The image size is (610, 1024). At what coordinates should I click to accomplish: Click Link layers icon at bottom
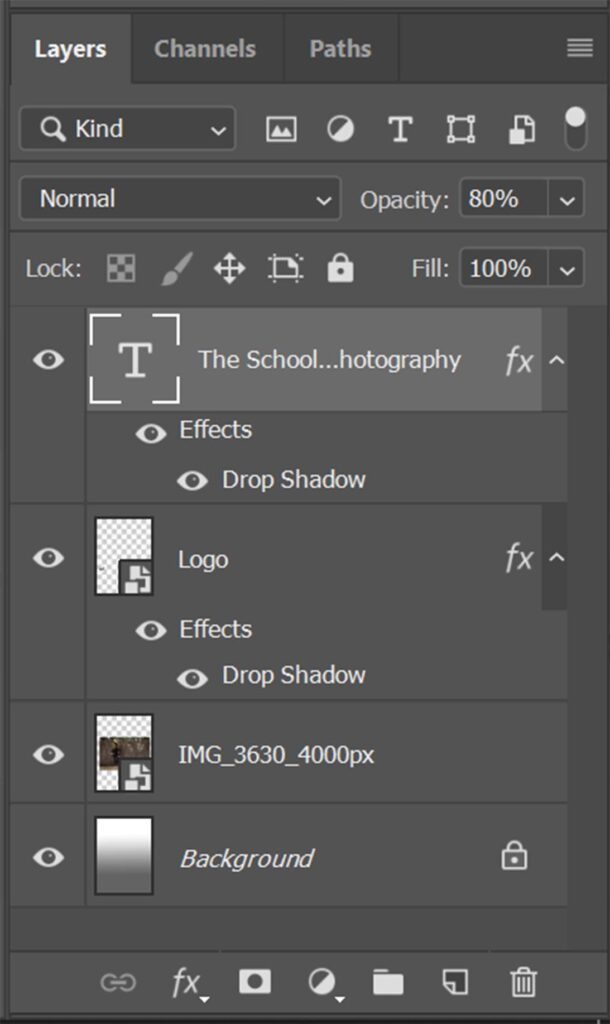118,982
